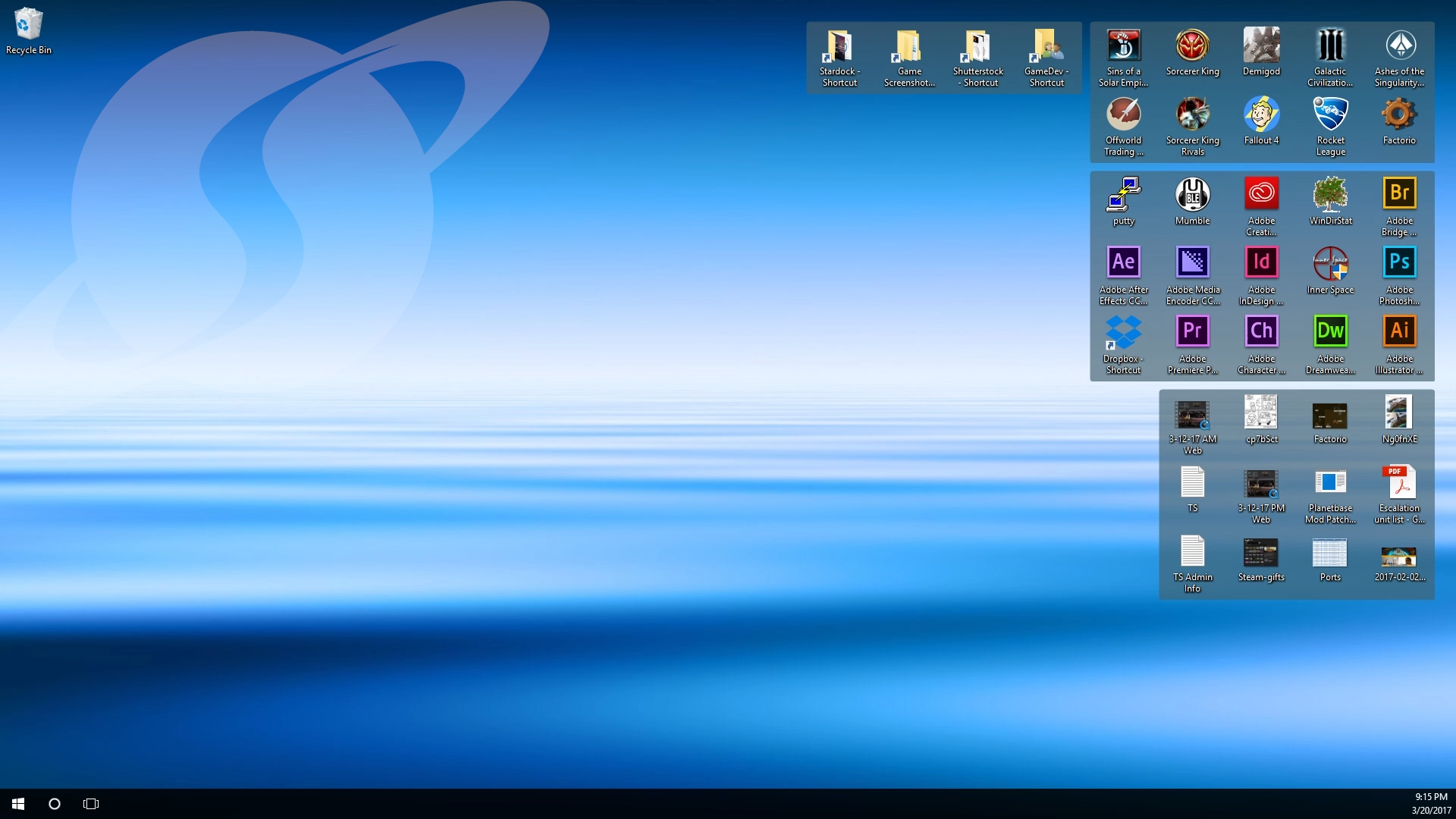Click the Escalation unit list PDF file
The width and height of the screenshot is (1456, 819).
pyautogui.click(x=1399, y=482)
